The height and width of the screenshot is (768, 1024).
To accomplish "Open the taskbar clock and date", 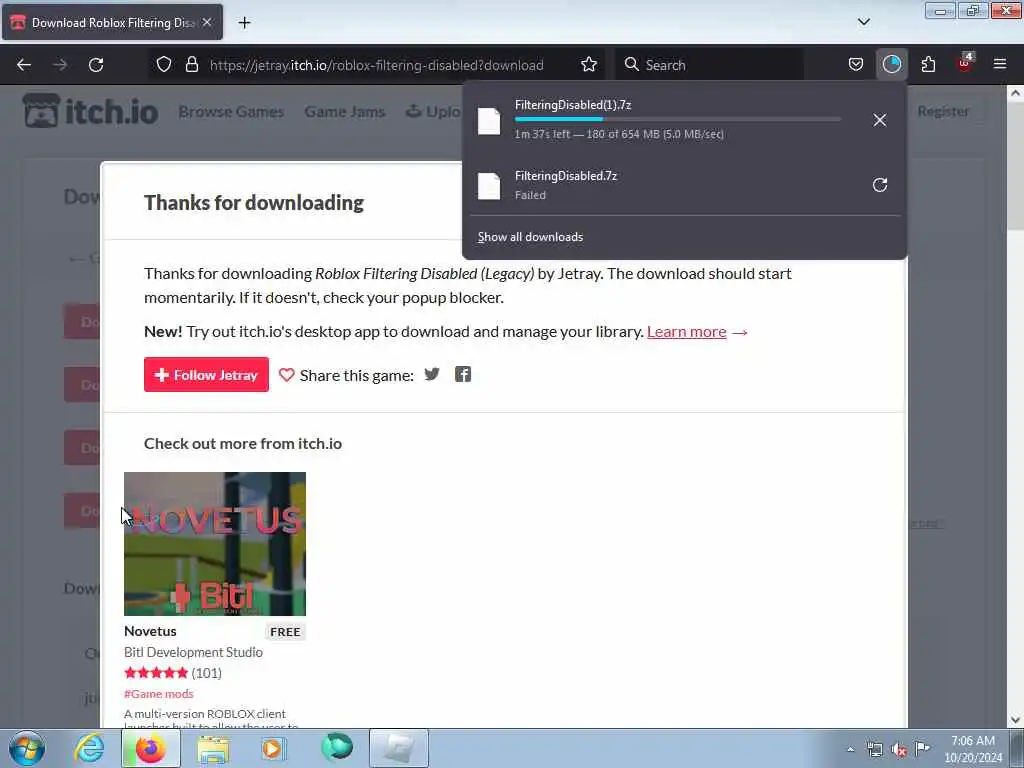I will (x=973, y=749).
